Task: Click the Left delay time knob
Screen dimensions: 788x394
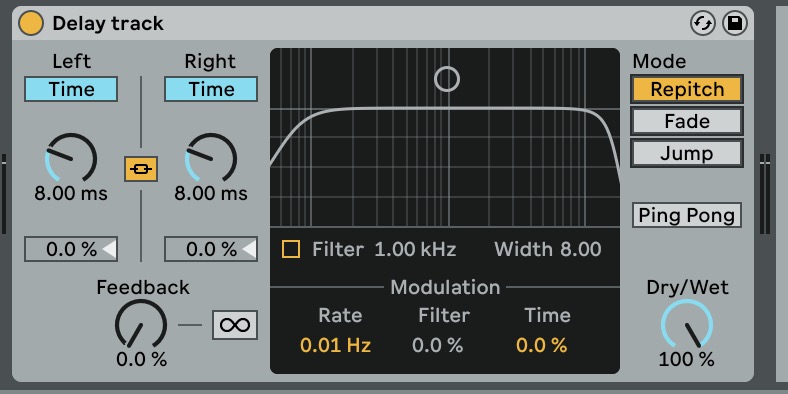Action: click(x=71, y=158)
